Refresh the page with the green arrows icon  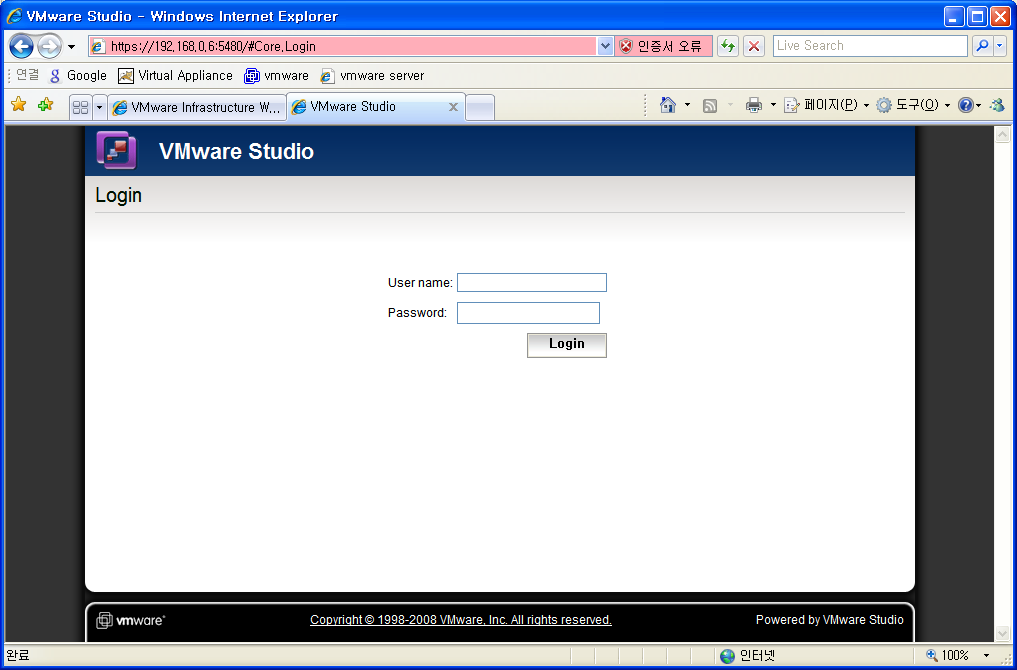click(728, 46)
